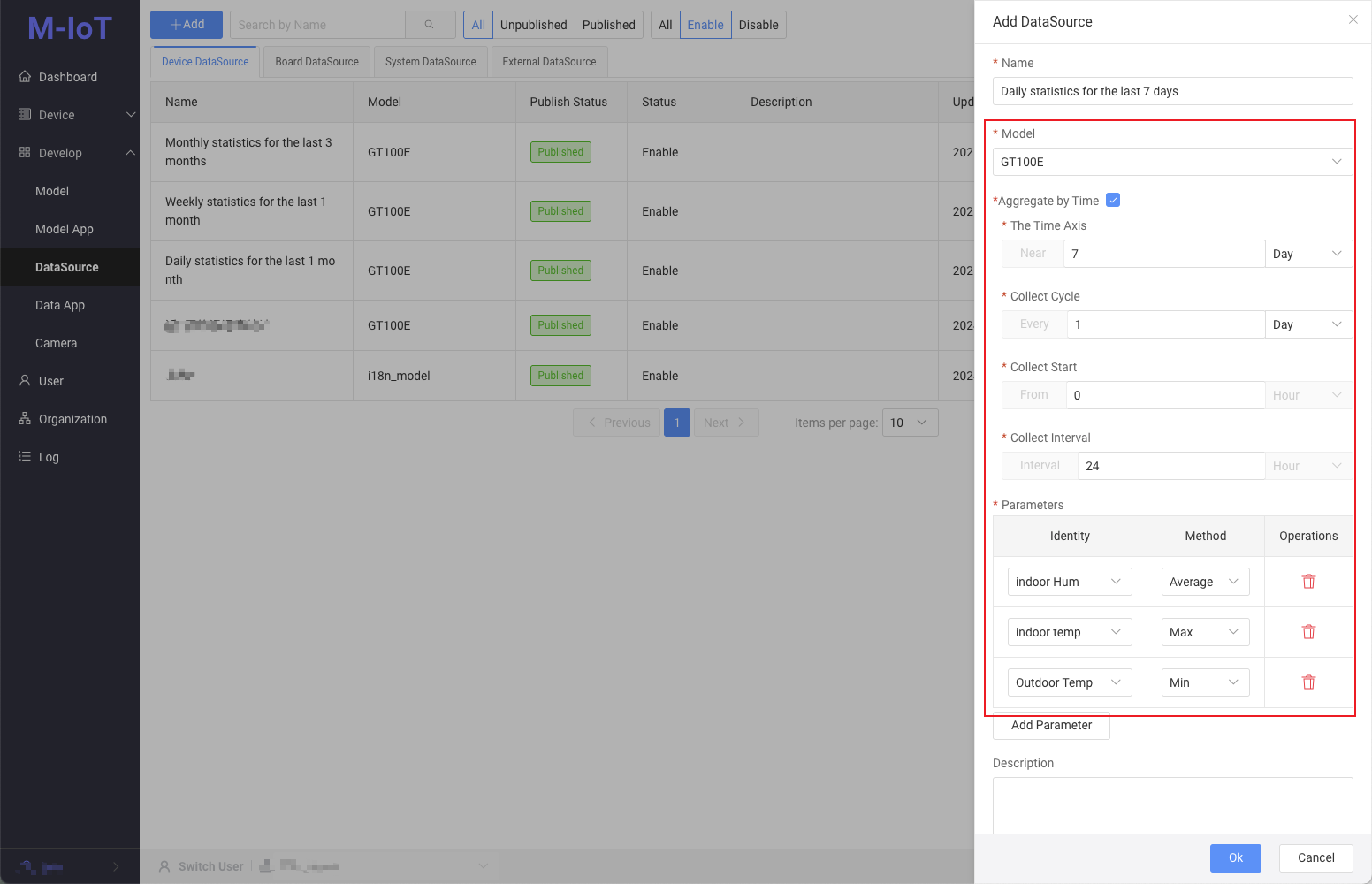Switch to the External DataSource tab
This screenshot has width=1372, height=884.
[549, 62]
